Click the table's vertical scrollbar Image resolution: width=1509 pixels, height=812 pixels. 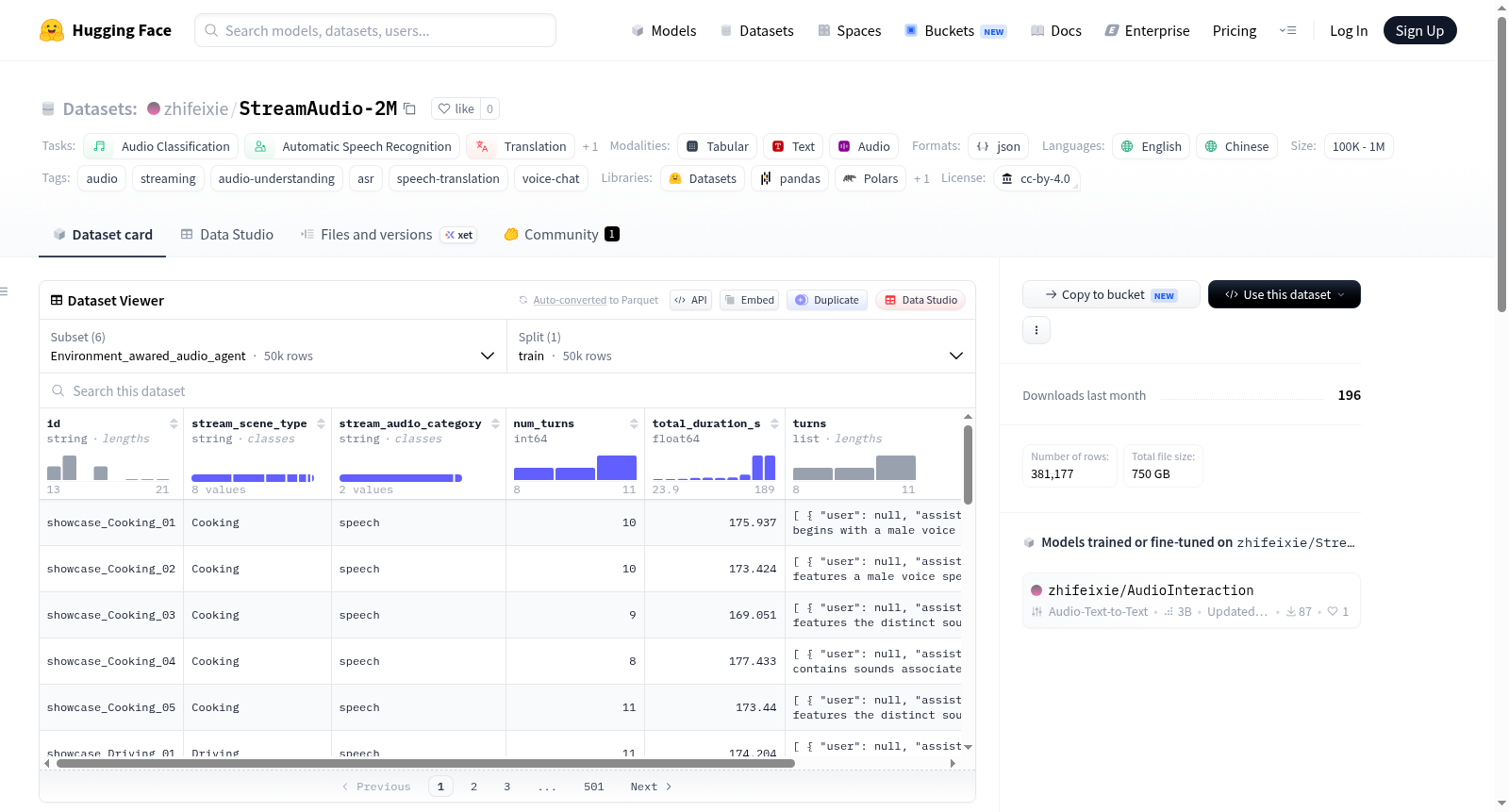[x=968, y=464]
